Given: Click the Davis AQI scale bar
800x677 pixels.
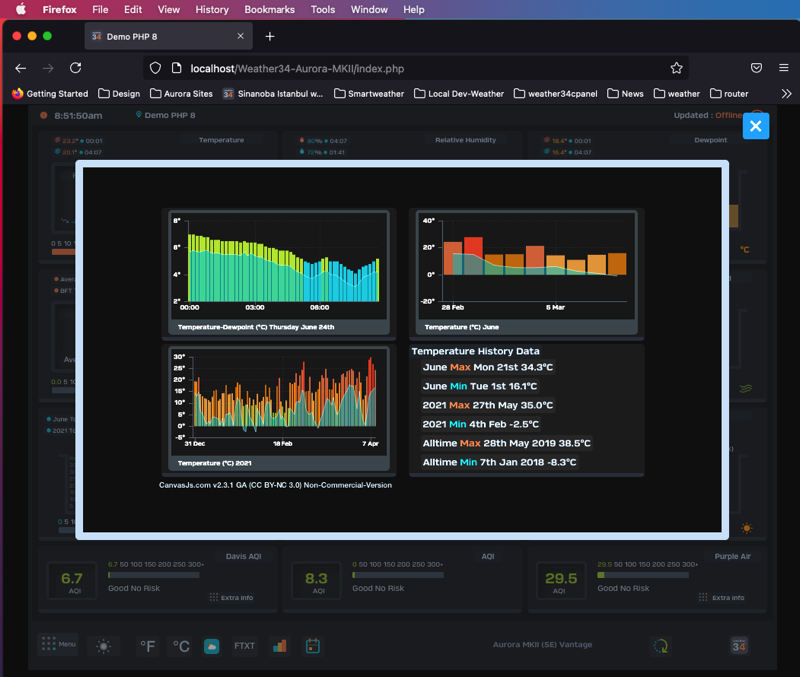Looking at the screenshot, I should 154,575.
